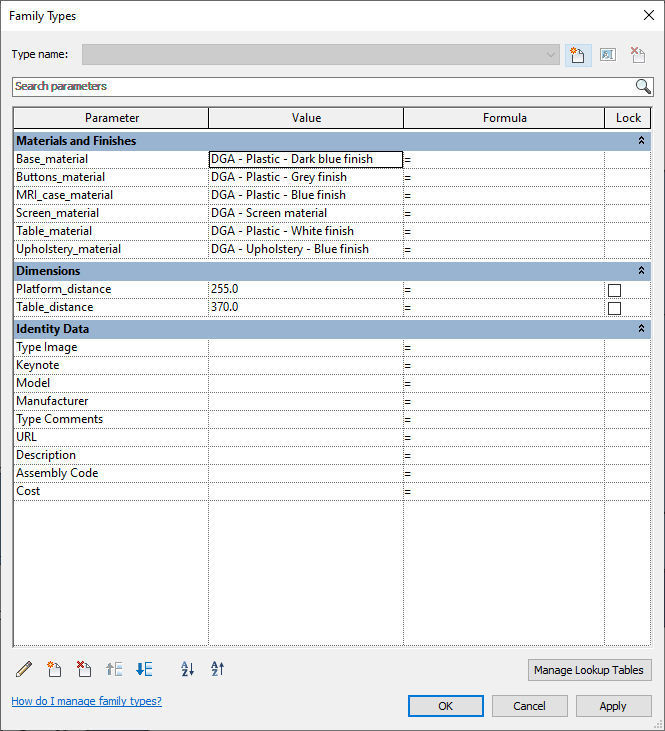Click the Apply button

pyautogui.click(x=613, y=706)
